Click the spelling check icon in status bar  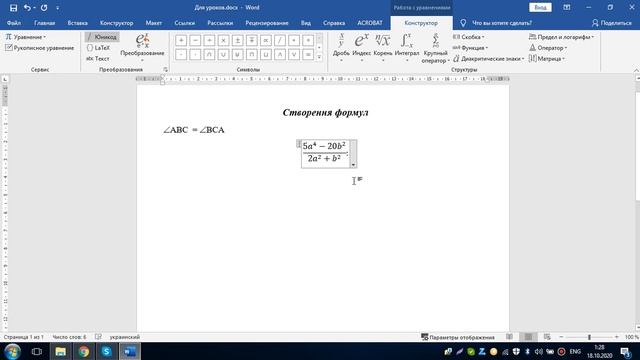[x=98, y=337]
